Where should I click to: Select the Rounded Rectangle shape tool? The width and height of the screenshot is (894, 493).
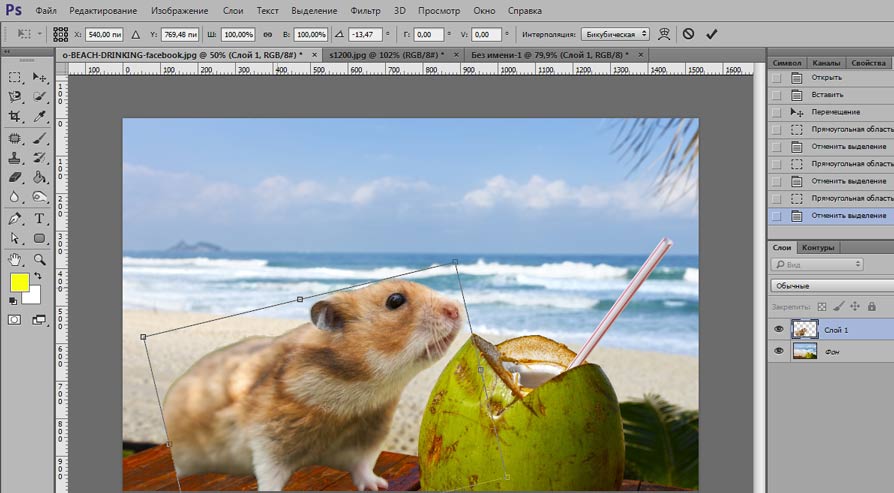[39, 238]
